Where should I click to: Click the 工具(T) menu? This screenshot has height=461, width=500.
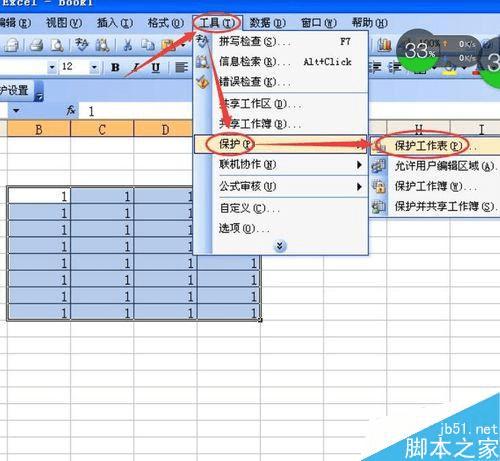pos(217,23)
